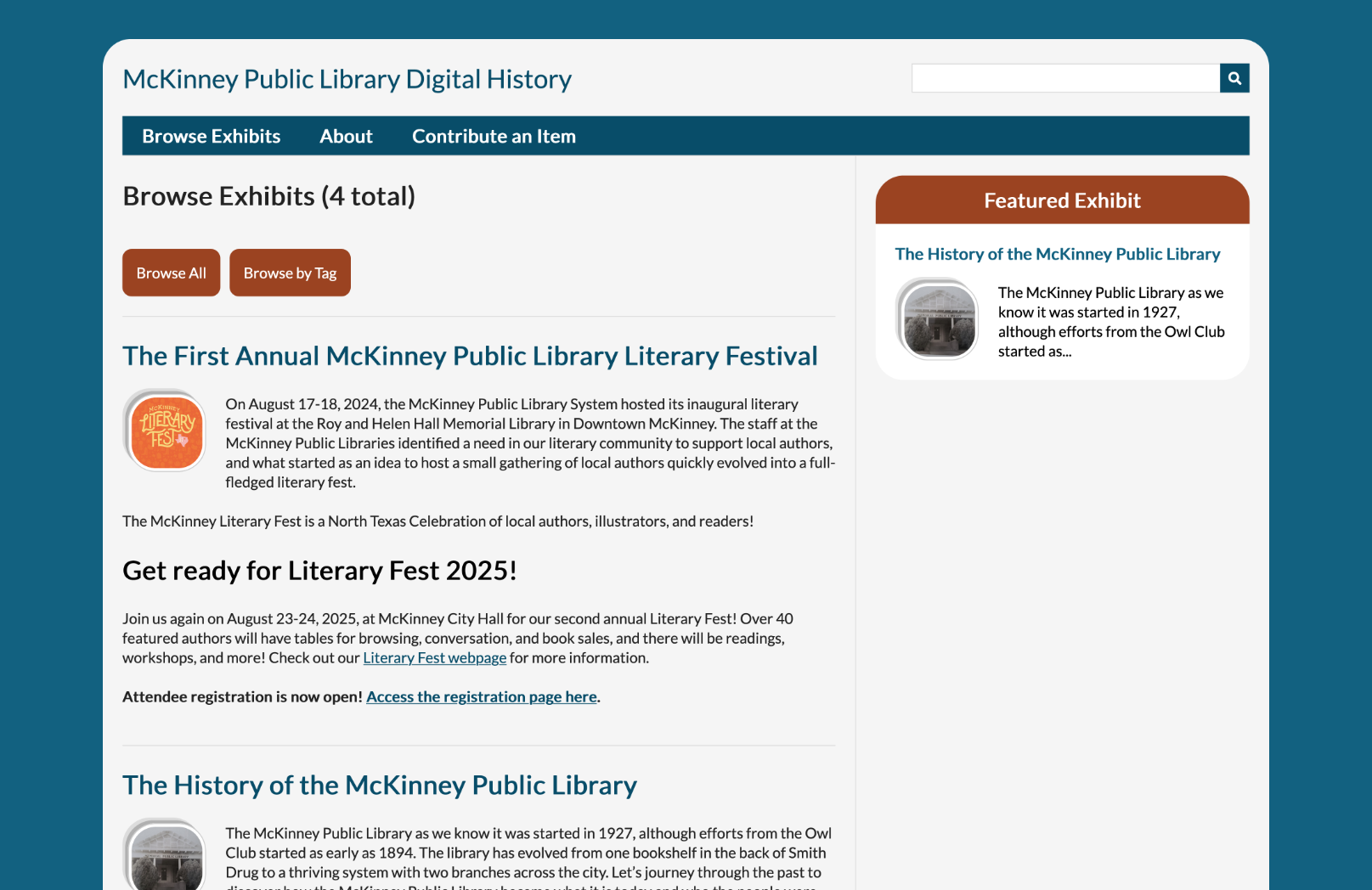Click the Browse Exhibits (4 total) page heading
The height and width of the screenshot is (890, 1372).
click(268, 196)
